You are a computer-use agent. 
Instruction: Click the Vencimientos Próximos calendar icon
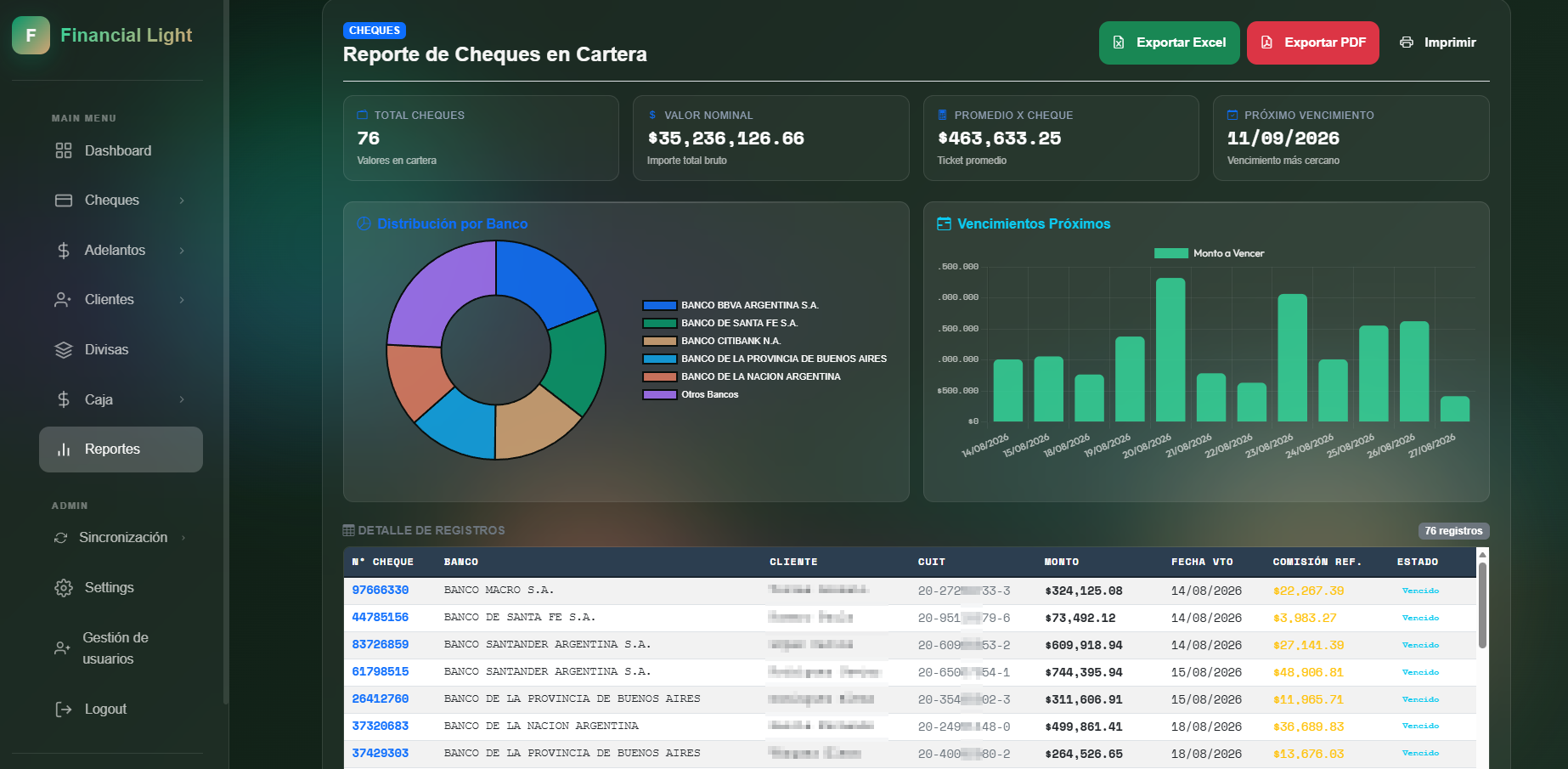[x=944, y=224]
